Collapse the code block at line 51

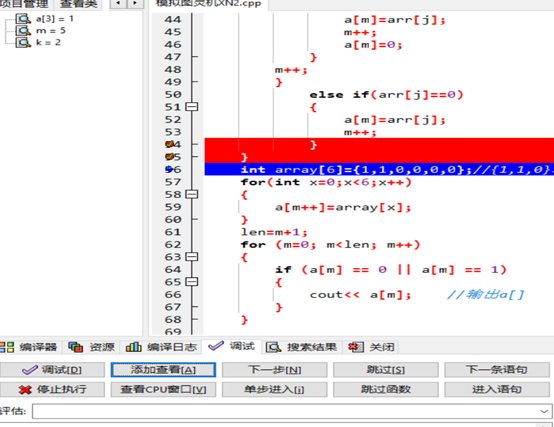click(x=192, y=107)
